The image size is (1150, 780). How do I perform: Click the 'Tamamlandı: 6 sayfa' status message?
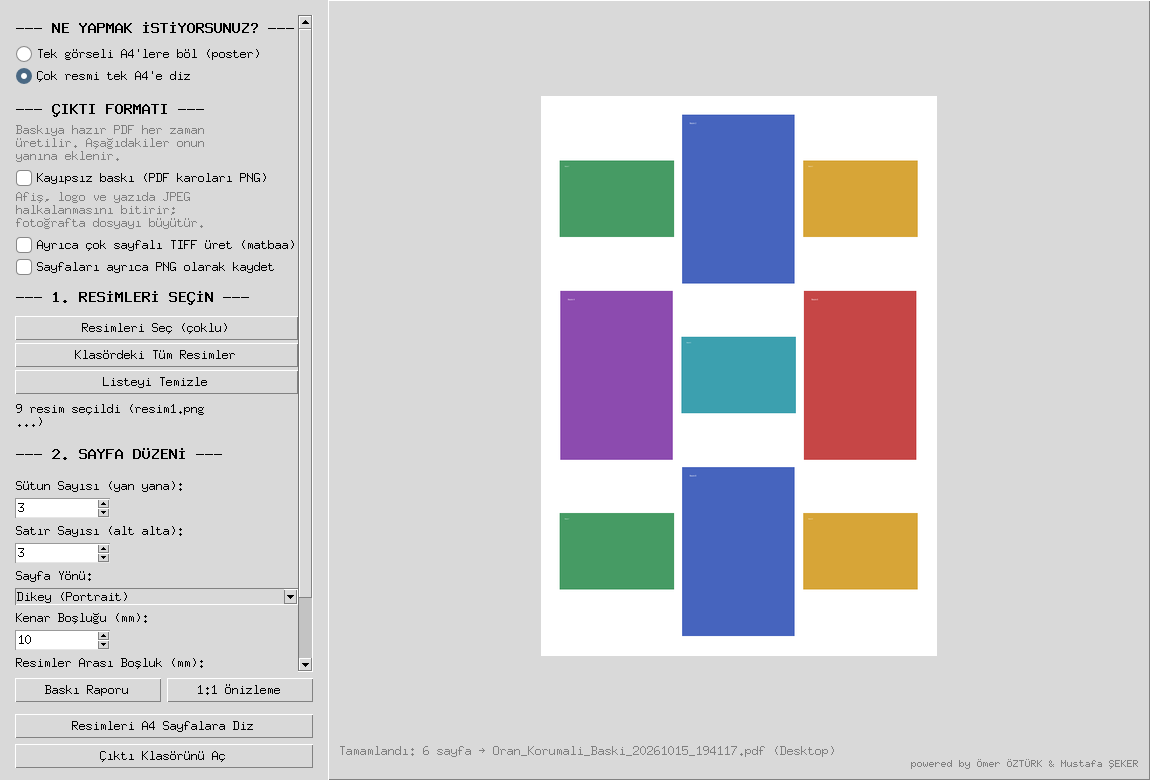coord(587,751)
